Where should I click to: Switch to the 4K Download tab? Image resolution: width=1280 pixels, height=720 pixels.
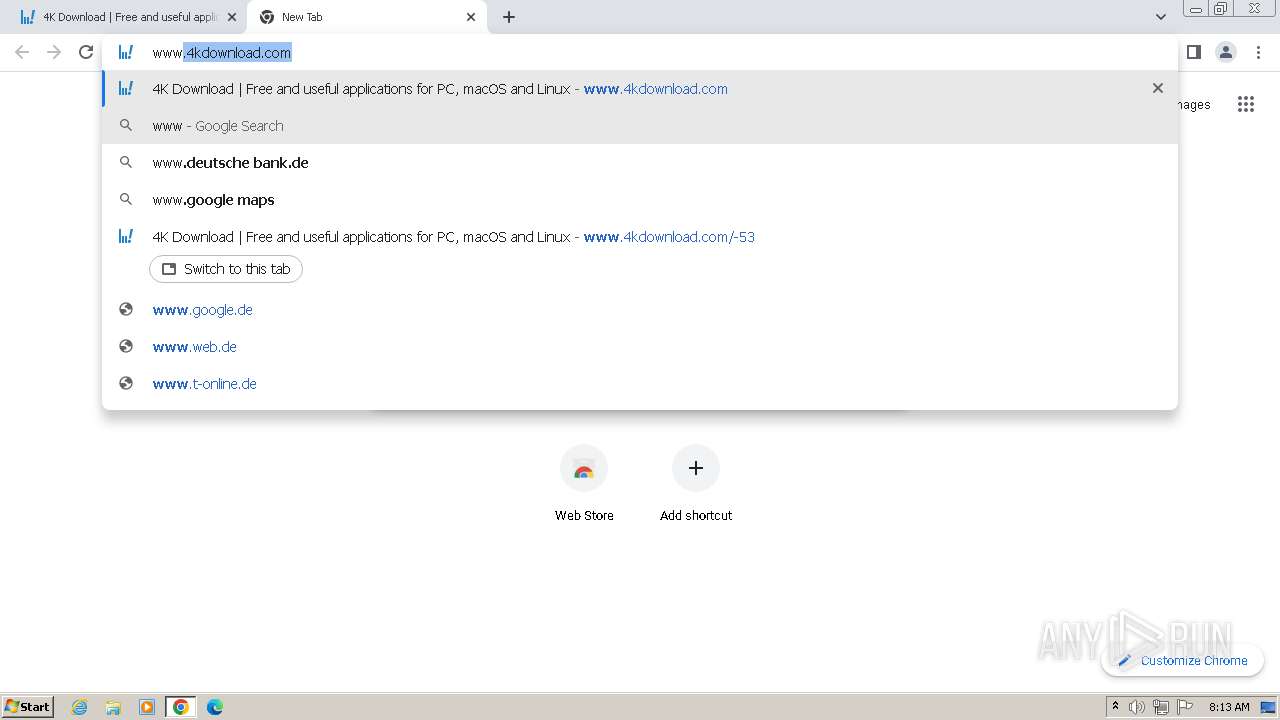click(127, 17)
